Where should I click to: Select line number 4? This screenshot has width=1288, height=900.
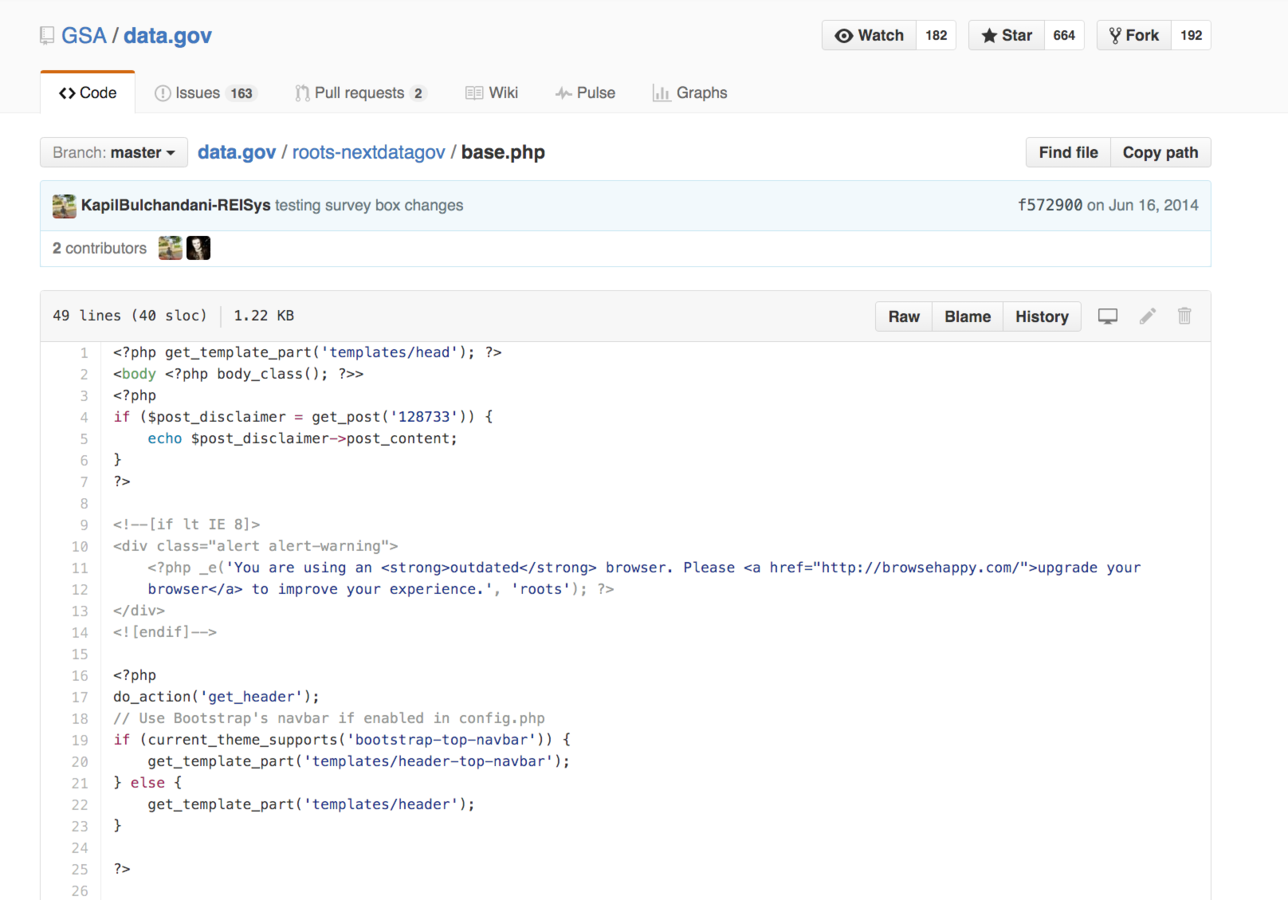(x=84, y=417)
